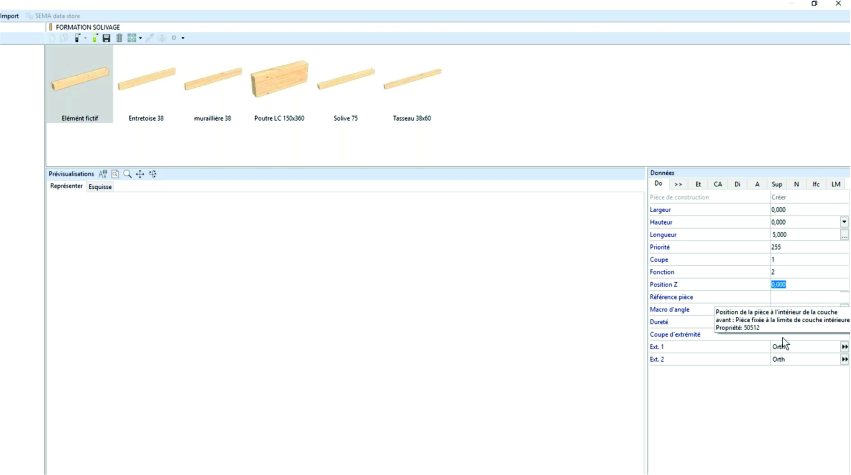This screenshot has height=475, width=851.
Task: Open the Longueur ellipsis button
Action: pos(844,235)
